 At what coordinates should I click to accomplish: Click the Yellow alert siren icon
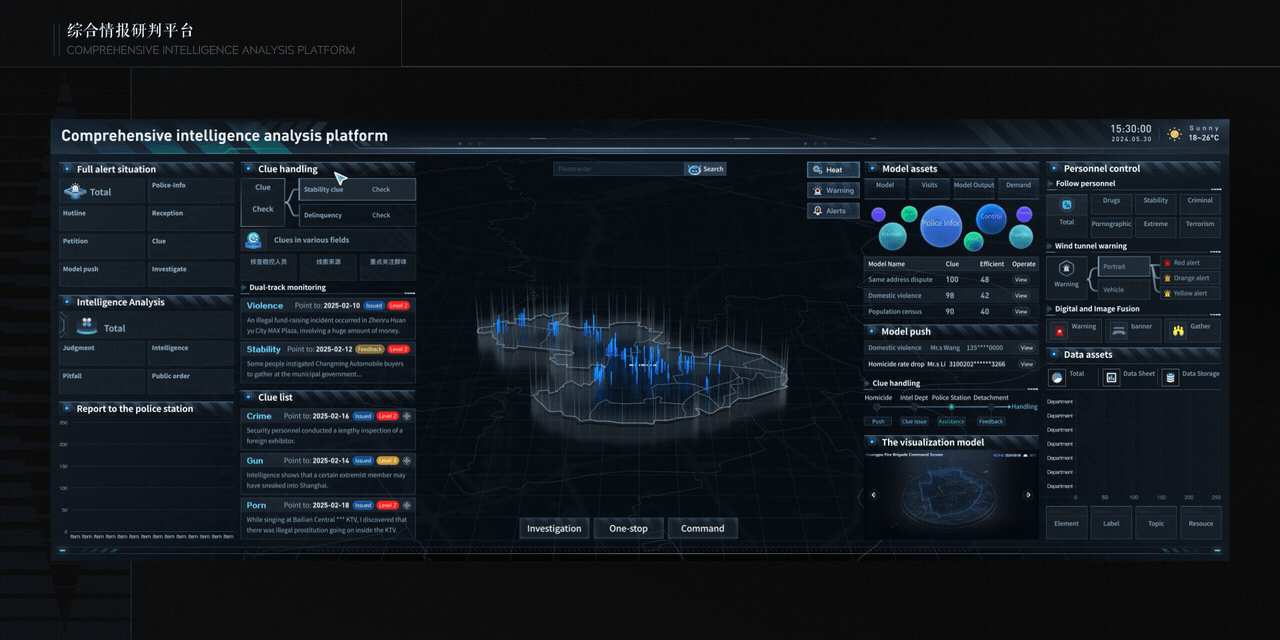tap(1167, 293)
